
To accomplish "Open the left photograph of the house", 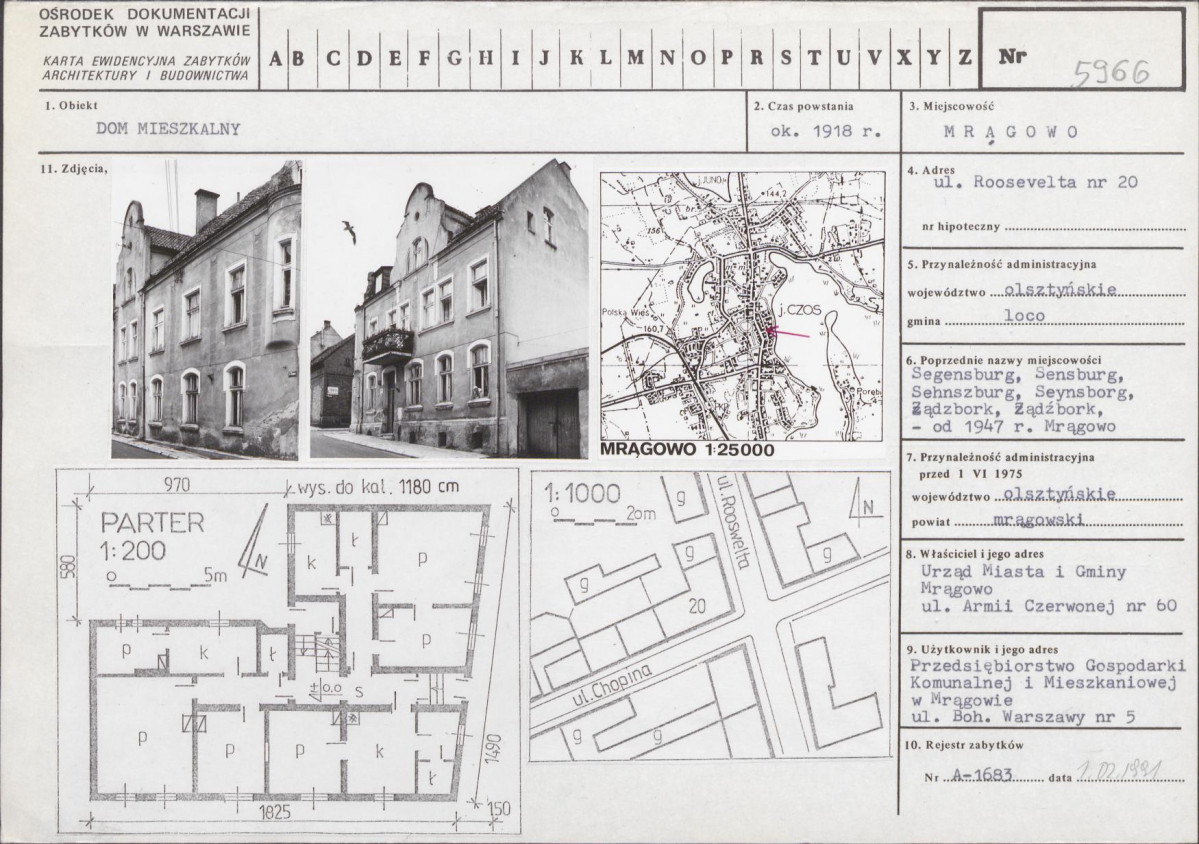I will coord(206,310).
